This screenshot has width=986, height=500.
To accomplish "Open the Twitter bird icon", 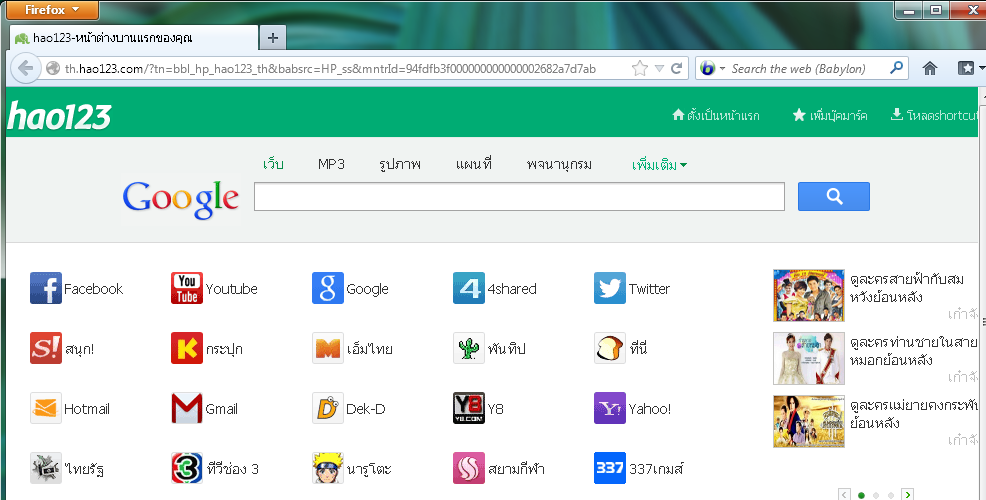I will [609, 288].
